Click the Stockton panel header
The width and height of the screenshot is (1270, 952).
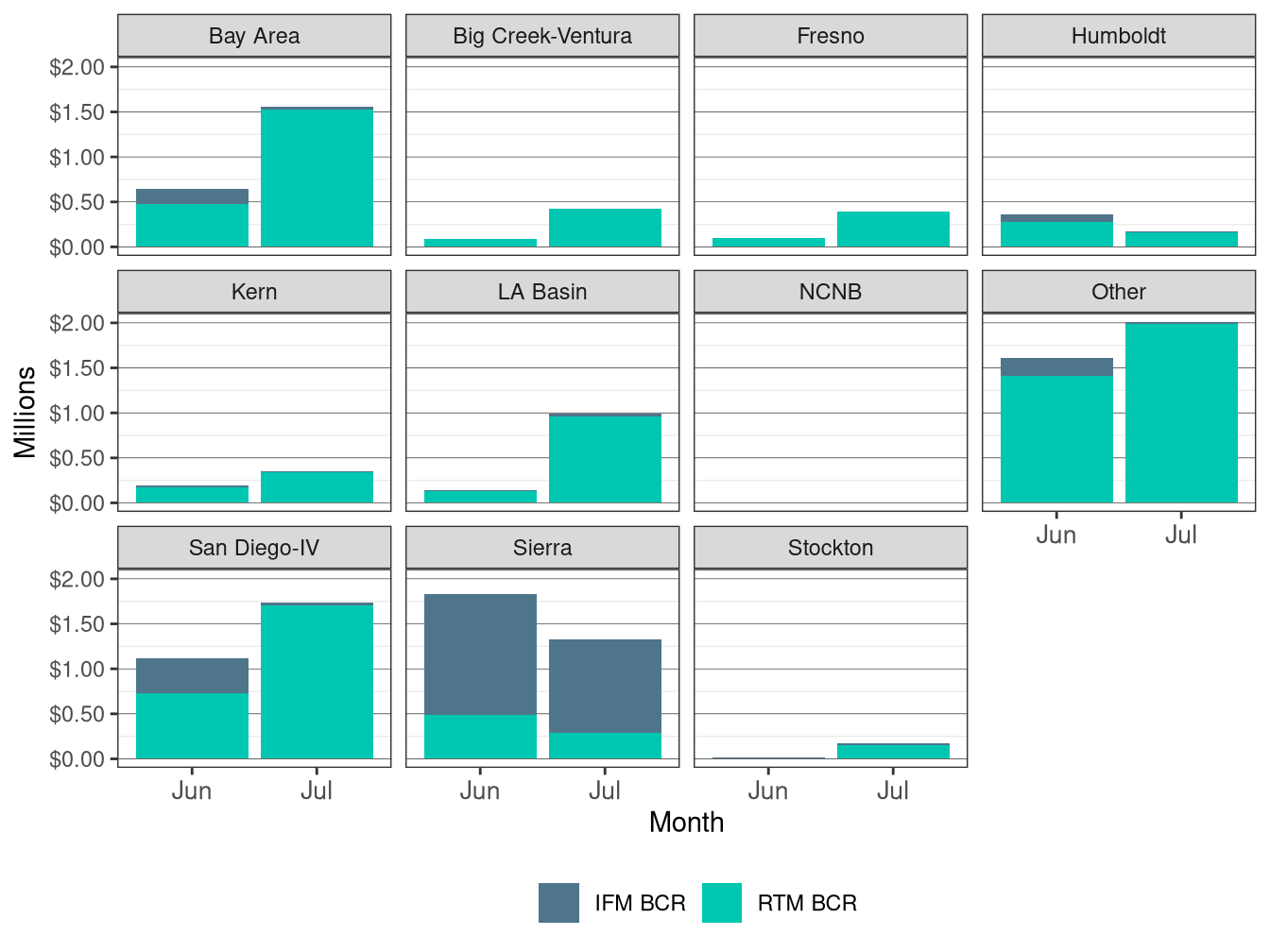click(x=831, y=548)
